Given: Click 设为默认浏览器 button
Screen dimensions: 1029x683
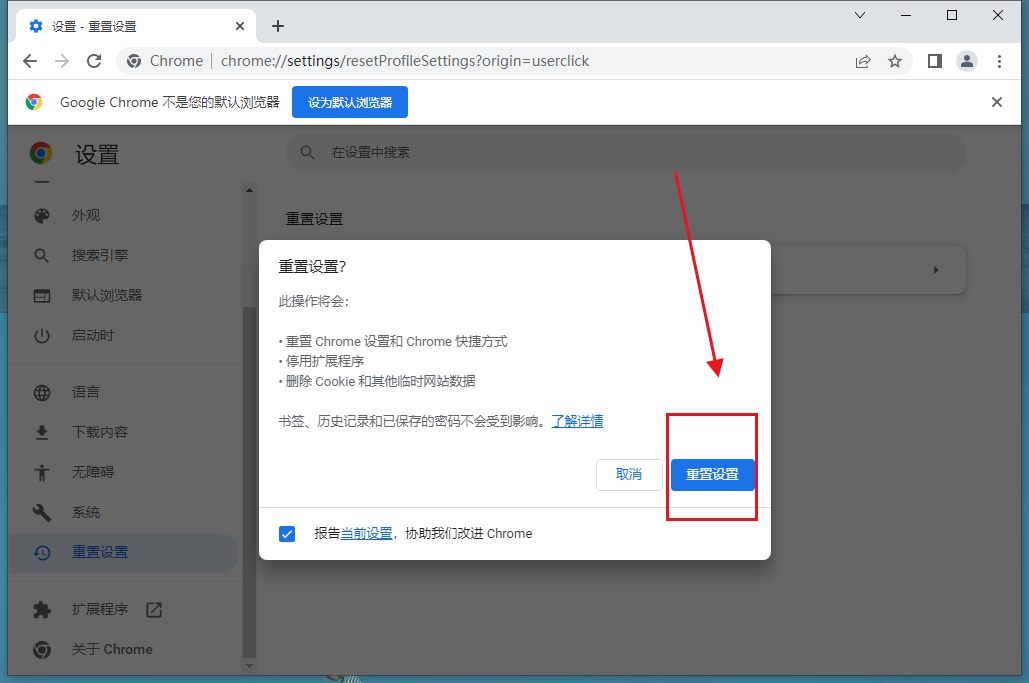Looking at the screenshot, I should coord(350,102).
